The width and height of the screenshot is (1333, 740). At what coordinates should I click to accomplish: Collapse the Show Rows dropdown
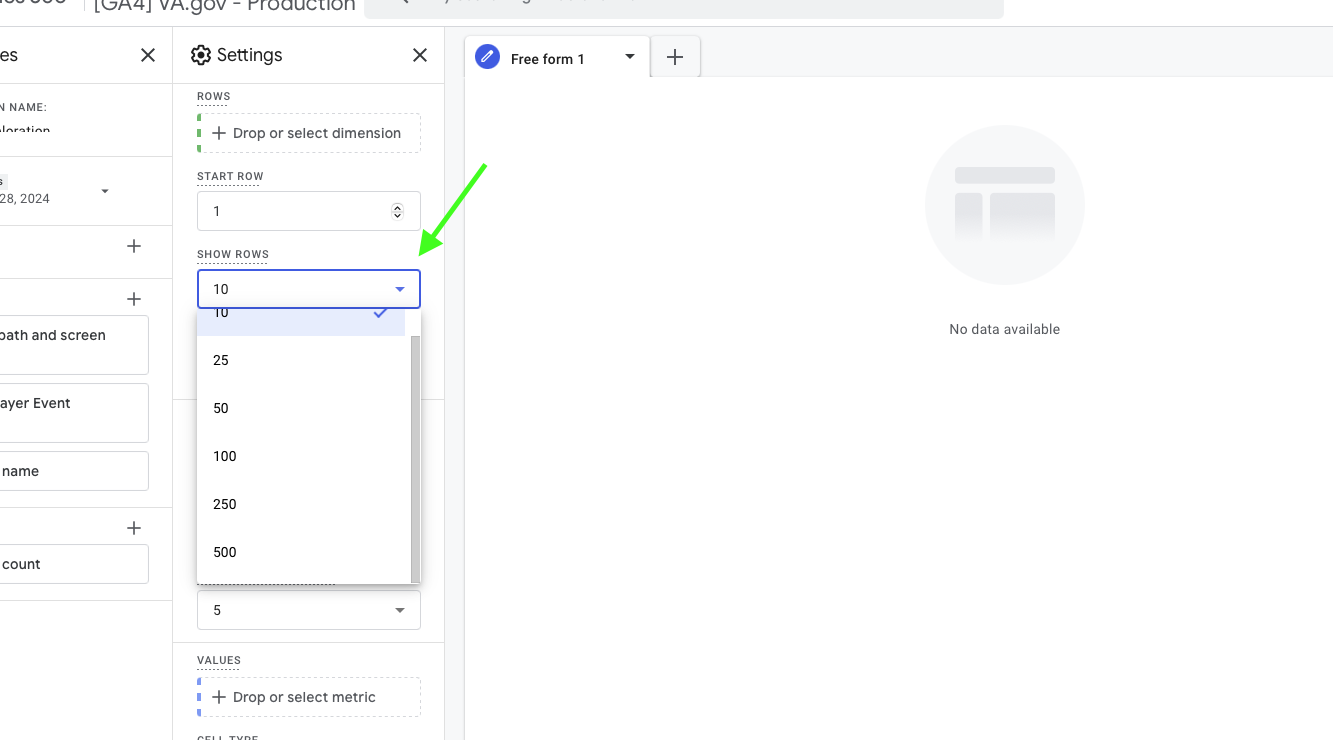click(400, 289)
